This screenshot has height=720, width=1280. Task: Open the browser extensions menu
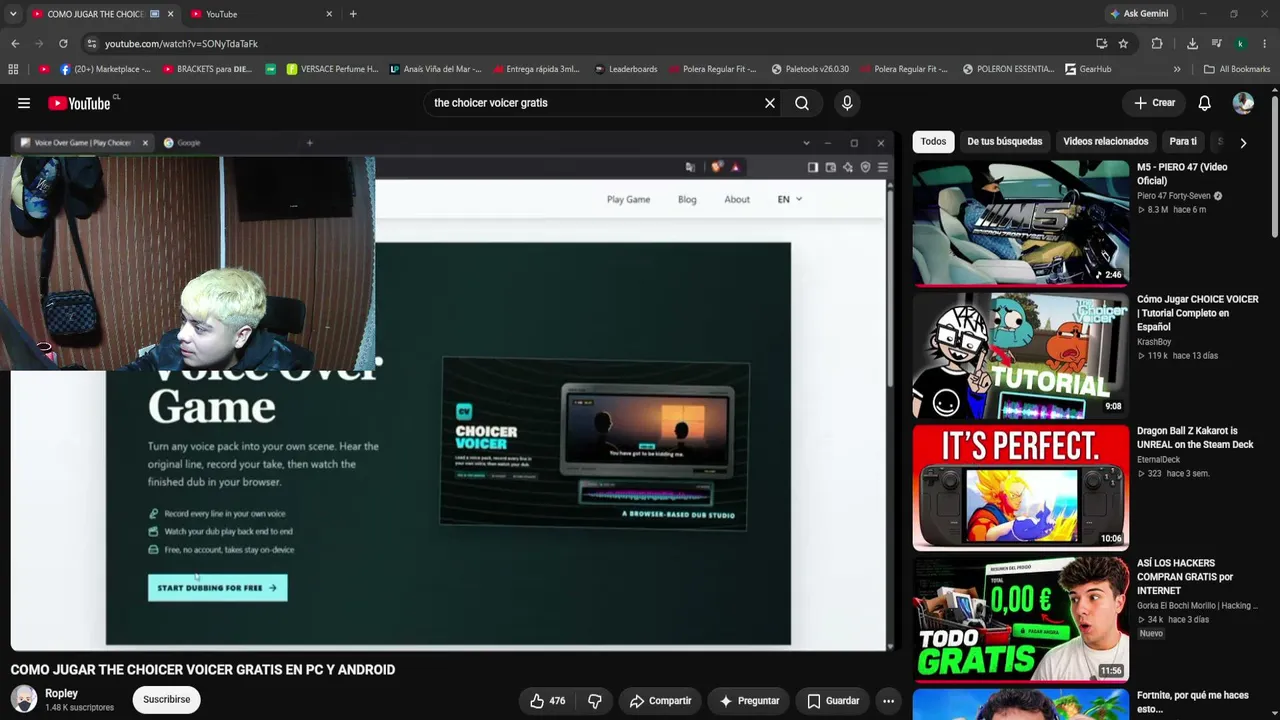(x=1157, y=44)
